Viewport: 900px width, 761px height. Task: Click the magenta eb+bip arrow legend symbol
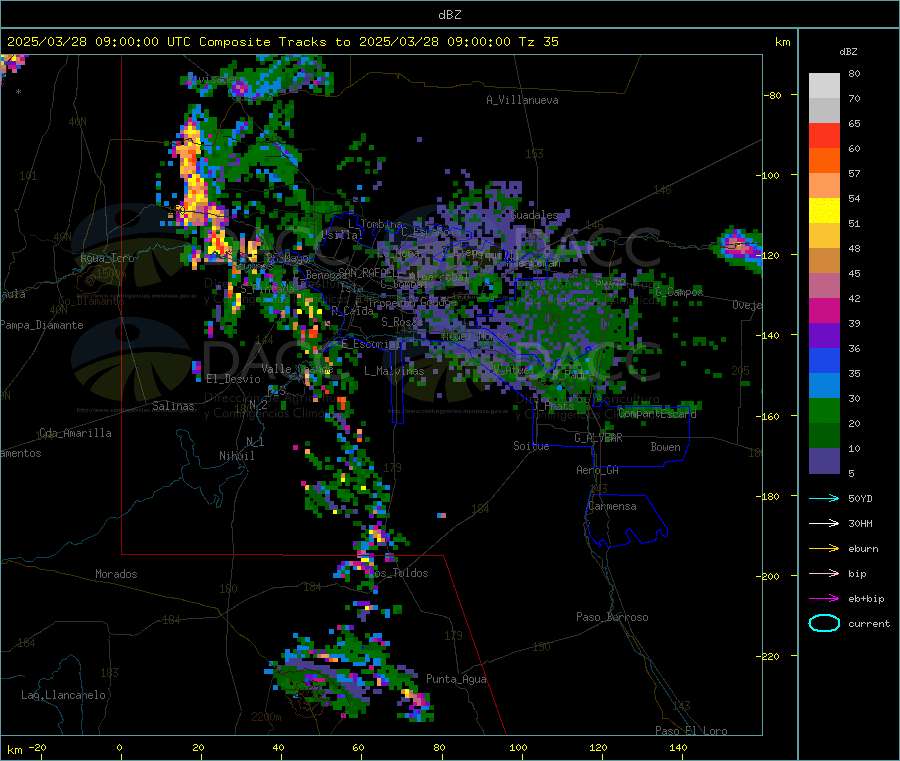point(824,599)
